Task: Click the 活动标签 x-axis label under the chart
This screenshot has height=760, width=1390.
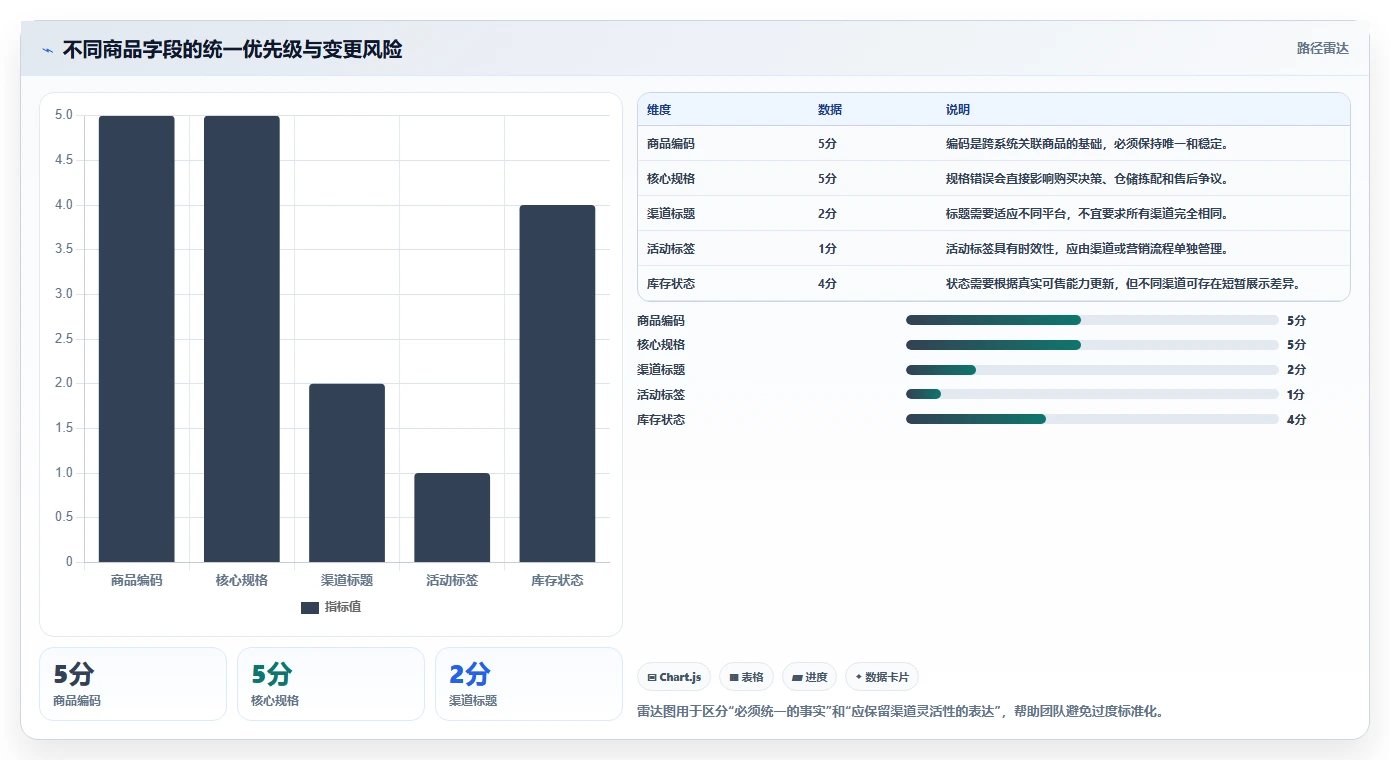Action: (x=452, y=580)
